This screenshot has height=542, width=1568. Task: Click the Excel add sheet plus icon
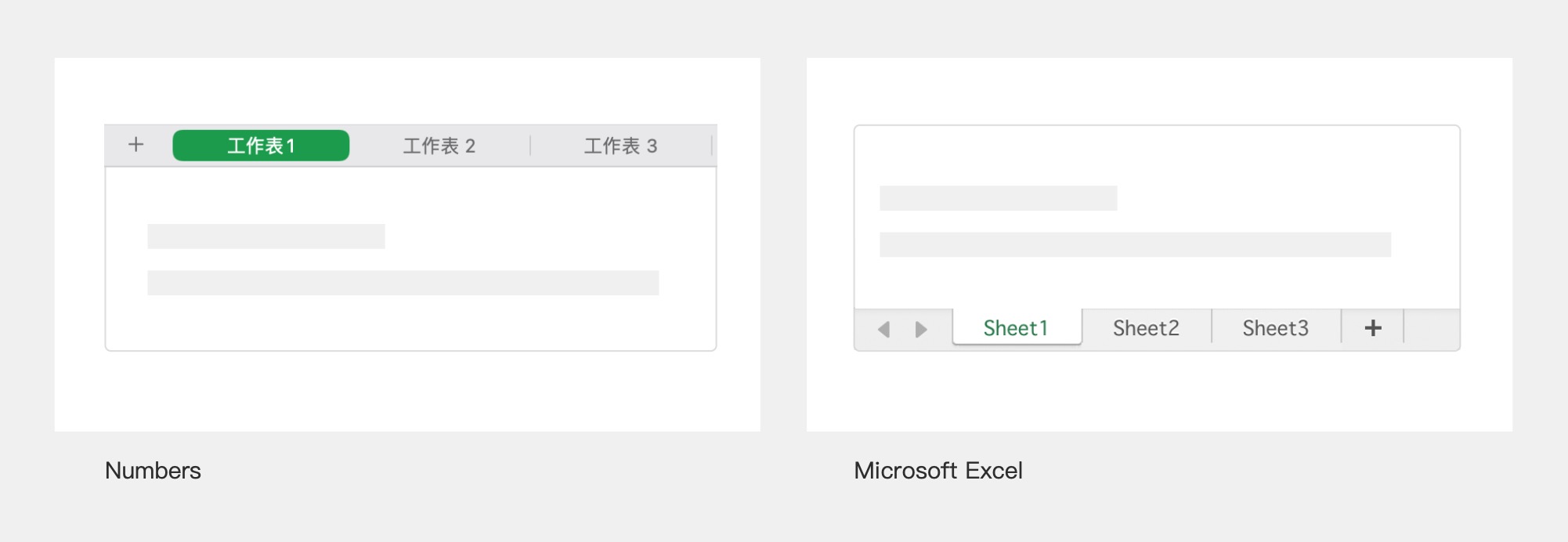pos(1372,328)
